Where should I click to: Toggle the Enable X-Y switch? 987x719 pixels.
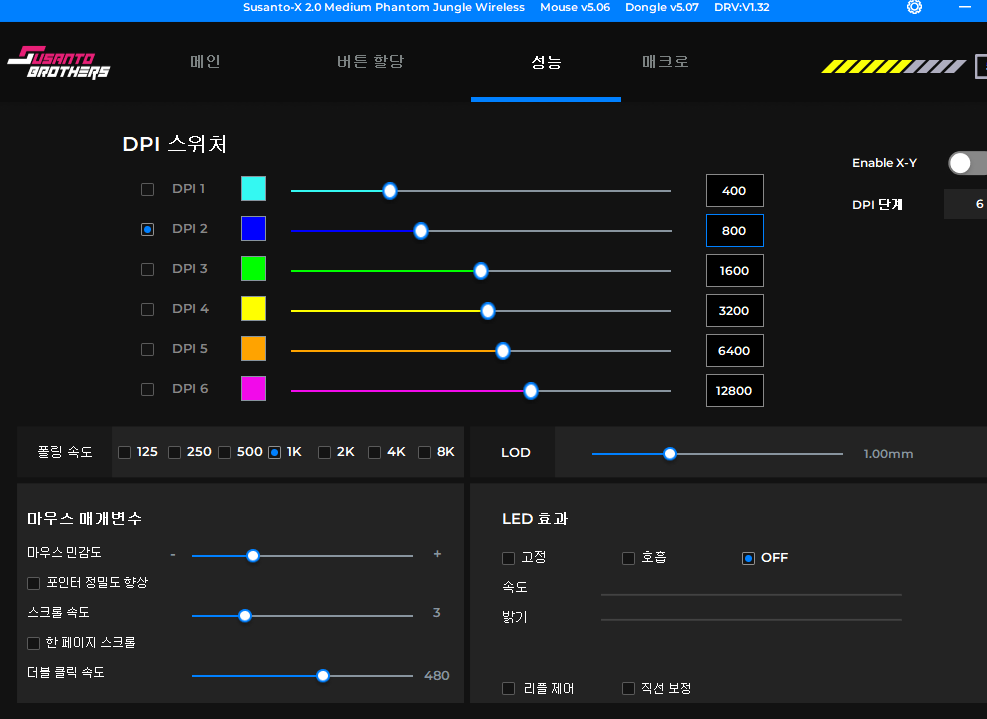pos(967,163)
